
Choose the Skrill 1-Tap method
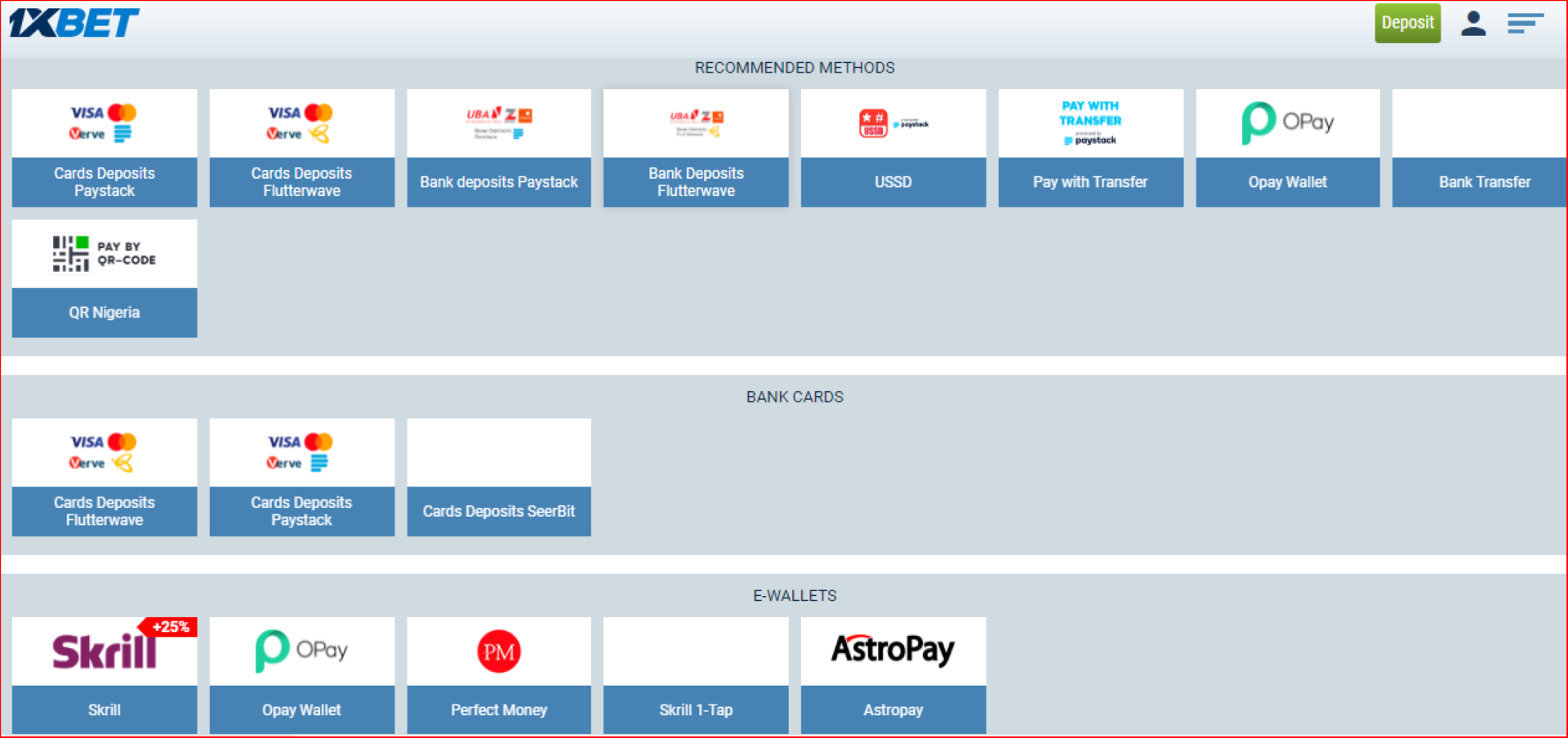point(696,676)
